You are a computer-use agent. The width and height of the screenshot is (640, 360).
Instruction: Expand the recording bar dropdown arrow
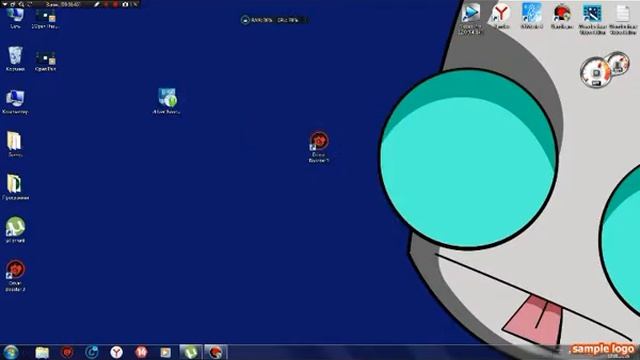click(4, 4)
